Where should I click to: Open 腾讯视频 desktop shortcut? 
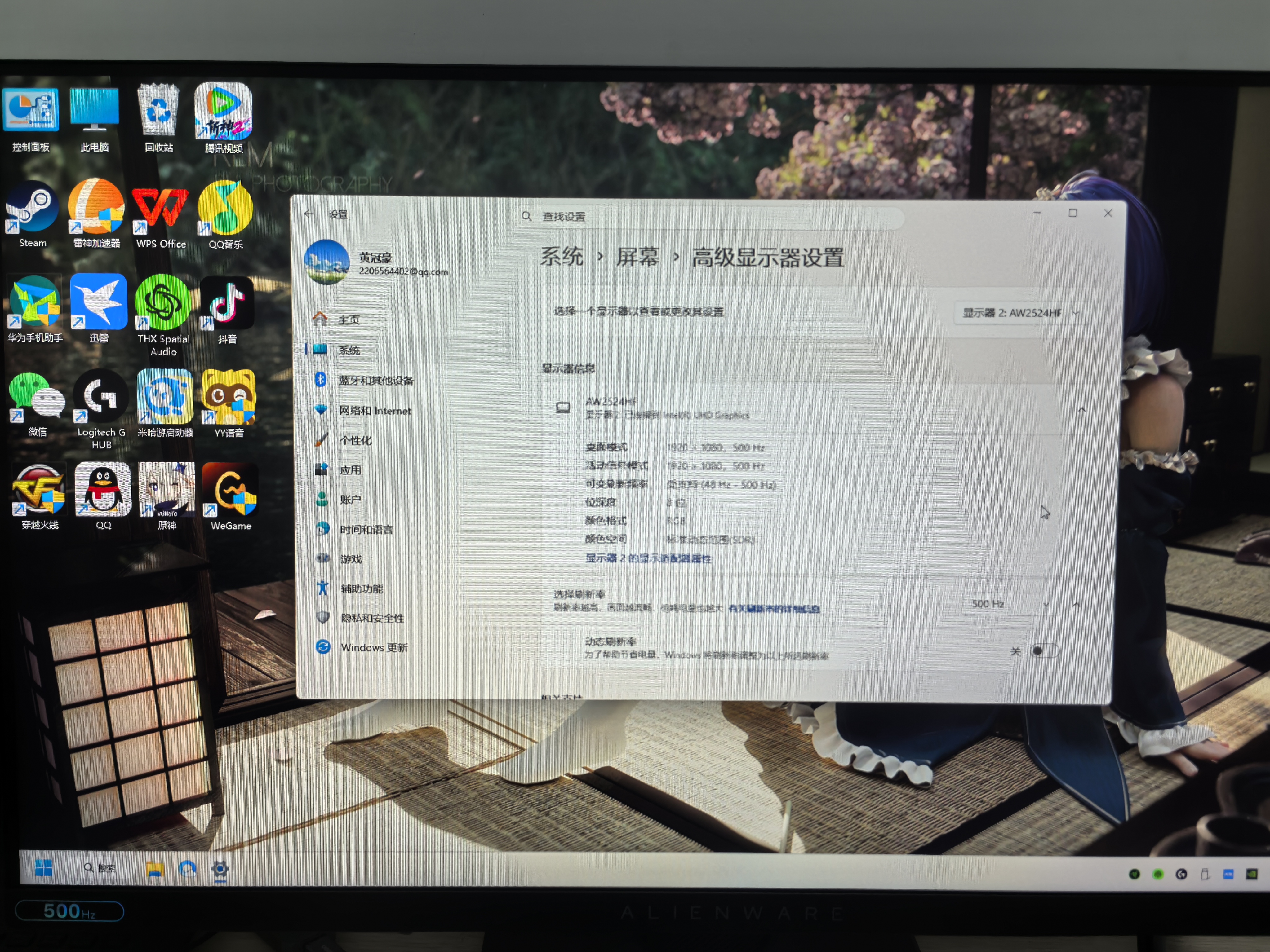[223, 118]
